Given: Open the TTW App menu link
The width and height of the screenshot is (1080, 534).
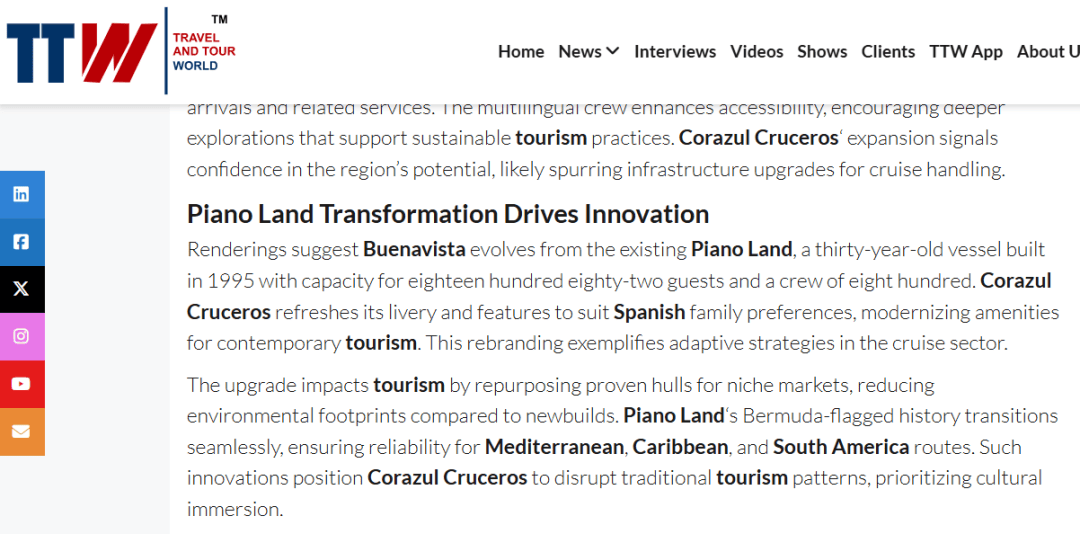Looking at the screenshot, I should [x=965, y=52].
